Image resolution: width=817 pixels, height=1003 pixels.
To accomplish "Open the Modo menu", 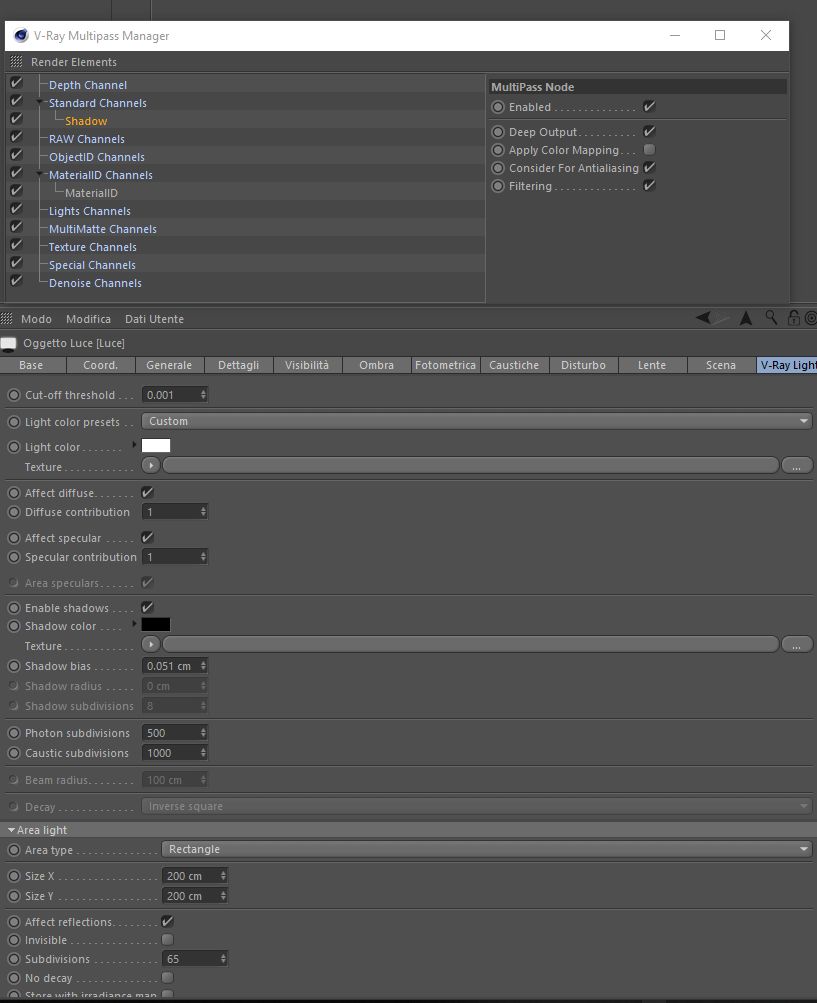I will (36, 319).
